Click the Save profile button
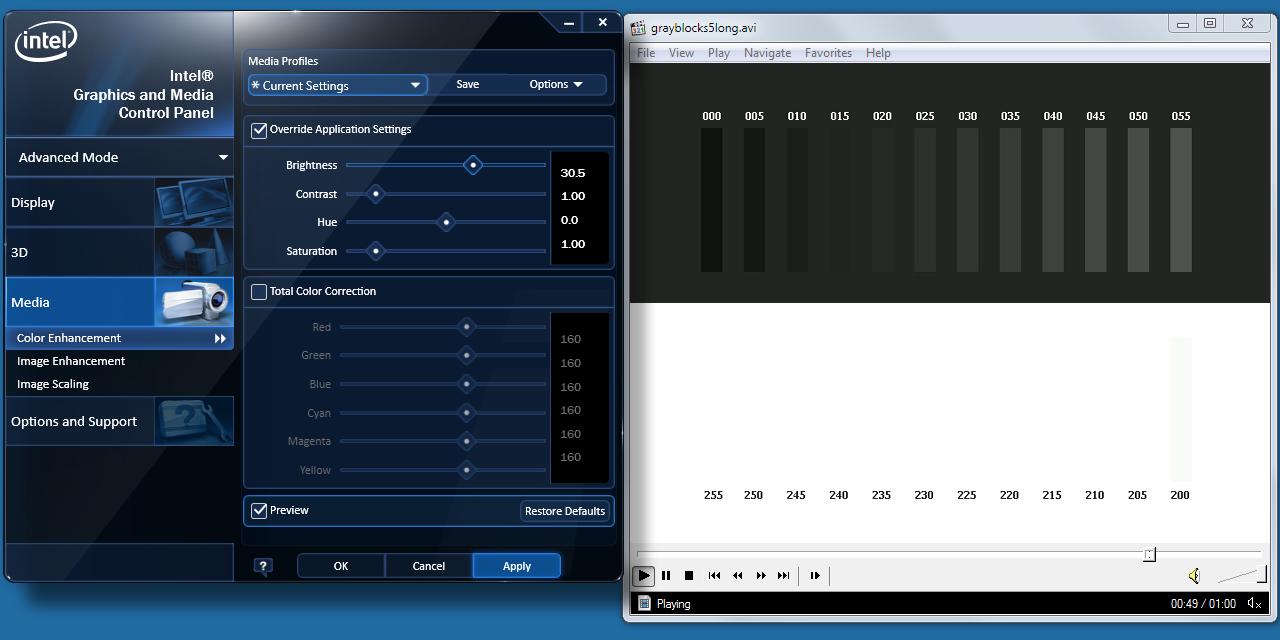This screenshot has height=640, width=1280. click(468, 85)
